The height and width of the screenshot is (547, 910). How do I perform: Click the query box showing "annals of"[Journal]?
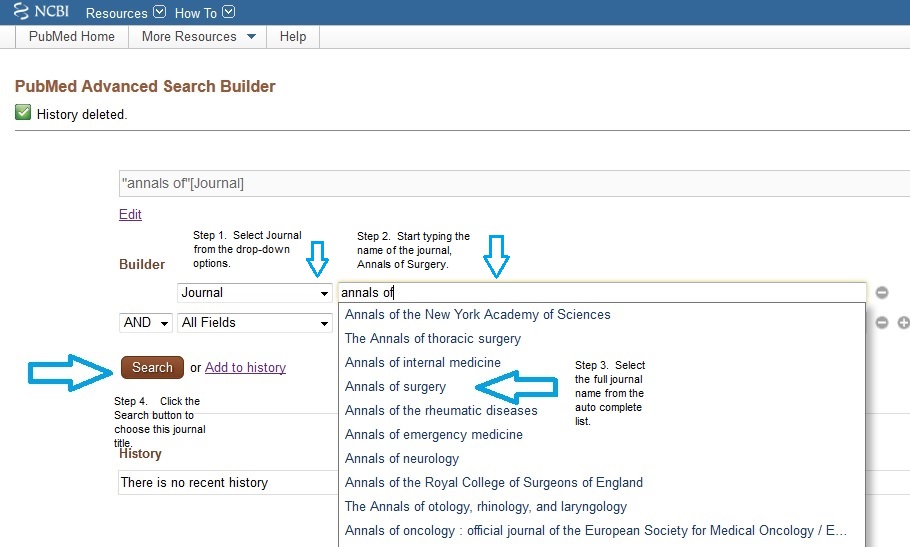tap(514, 183)
